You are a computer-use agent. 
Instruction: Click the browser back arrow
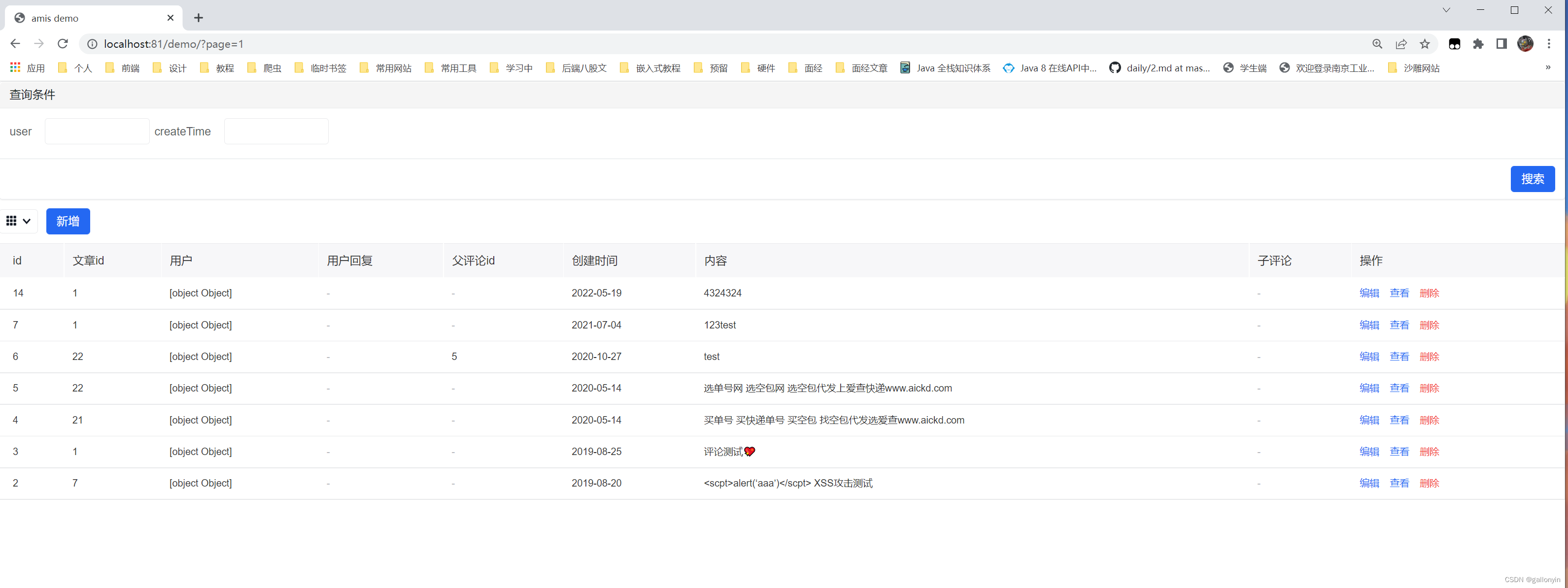[15, 44]
